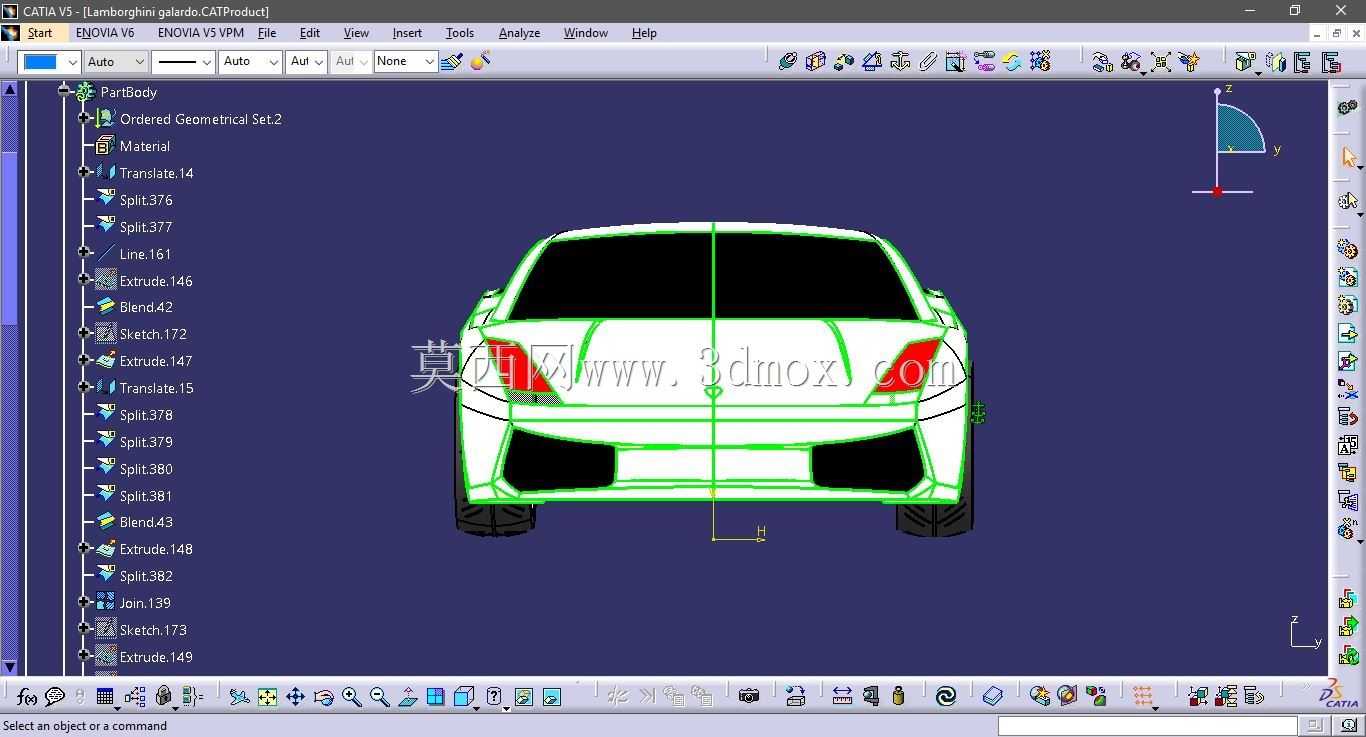
Task: Open the Design Table icon
Action: point(105,697)
